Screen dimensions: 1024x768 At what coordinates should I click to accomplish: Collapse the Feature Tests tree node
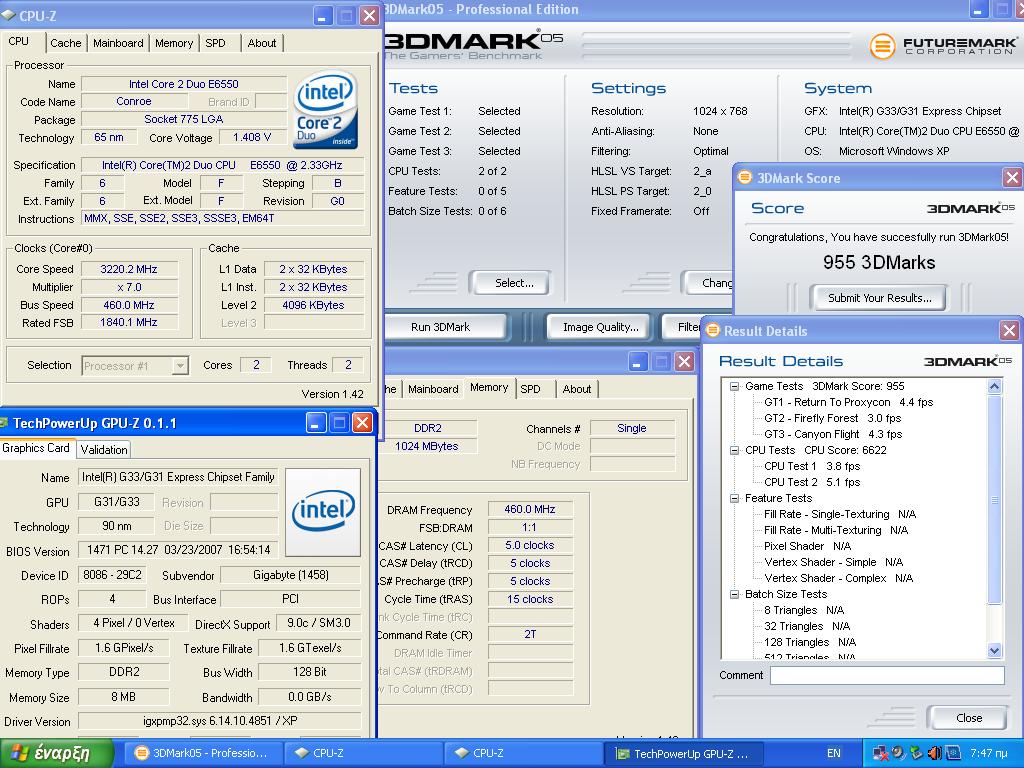tap(735, 498)
